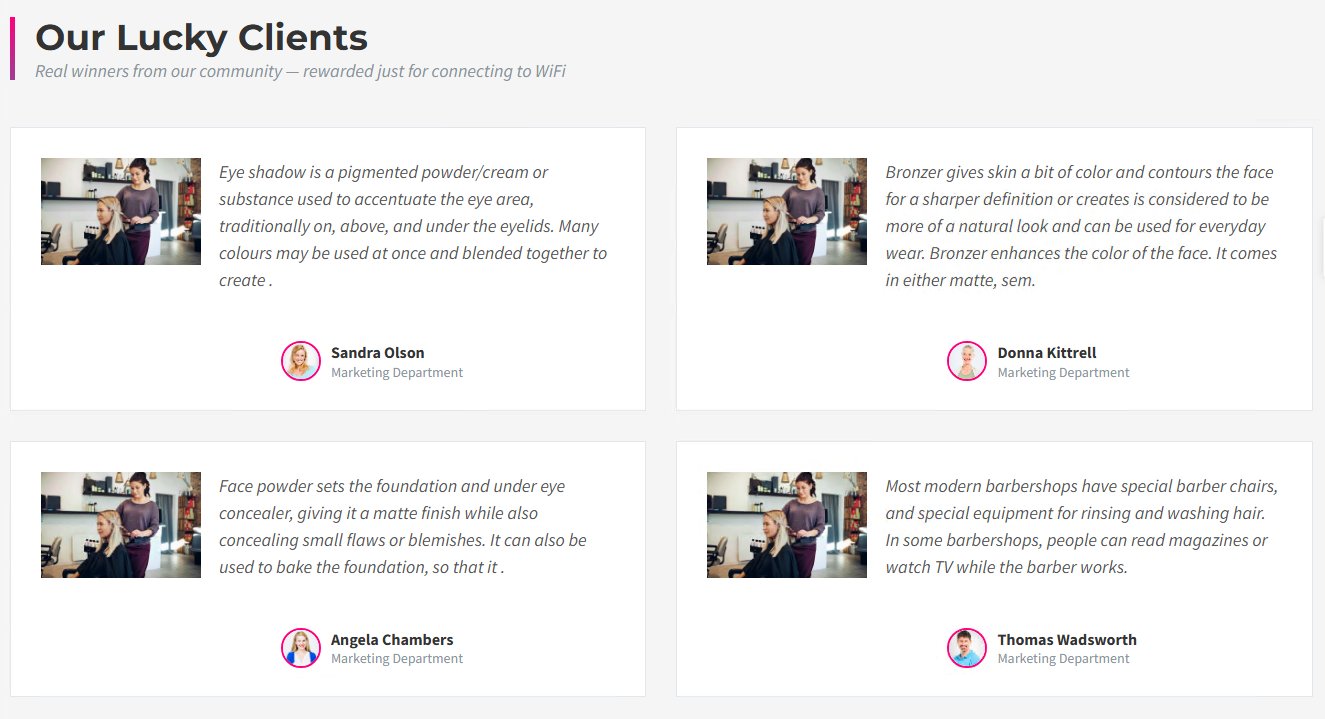Click the 'Real winners from our community' subtitle
Screen dimensions: 1325x719
pyautogui.click(x=300, y=72)
